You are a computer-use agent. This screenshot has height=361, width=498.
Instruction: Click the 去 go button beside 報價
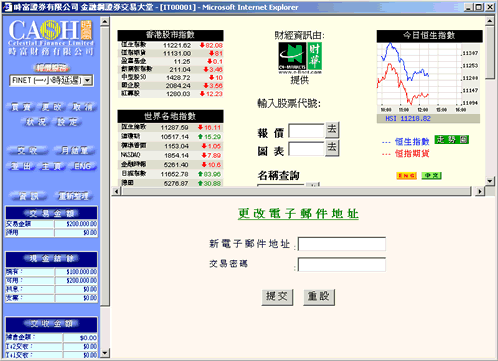point(332,130)
